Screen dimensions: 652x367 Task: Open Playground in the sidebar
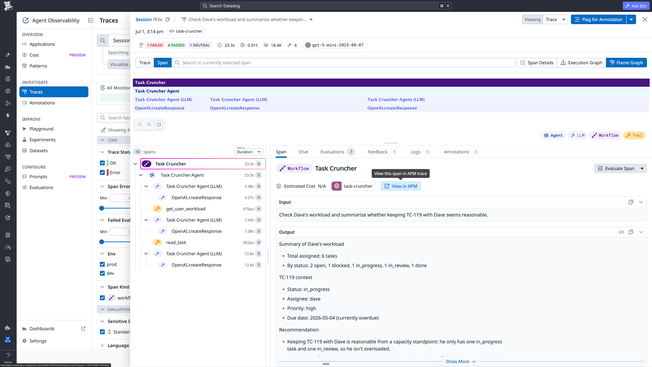41,129
